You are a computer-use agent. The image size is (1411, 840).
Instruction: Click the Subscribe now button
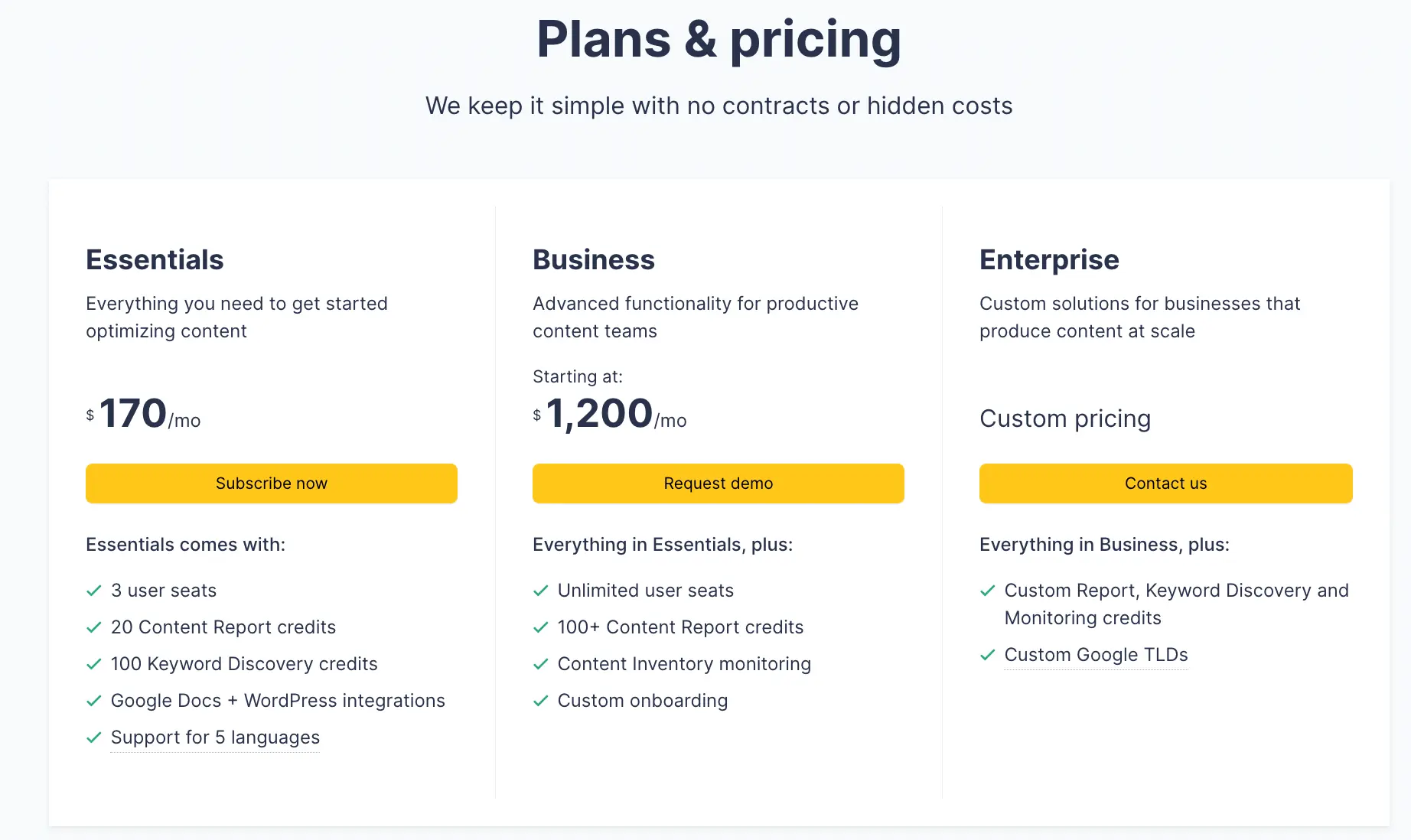point(271,483)
